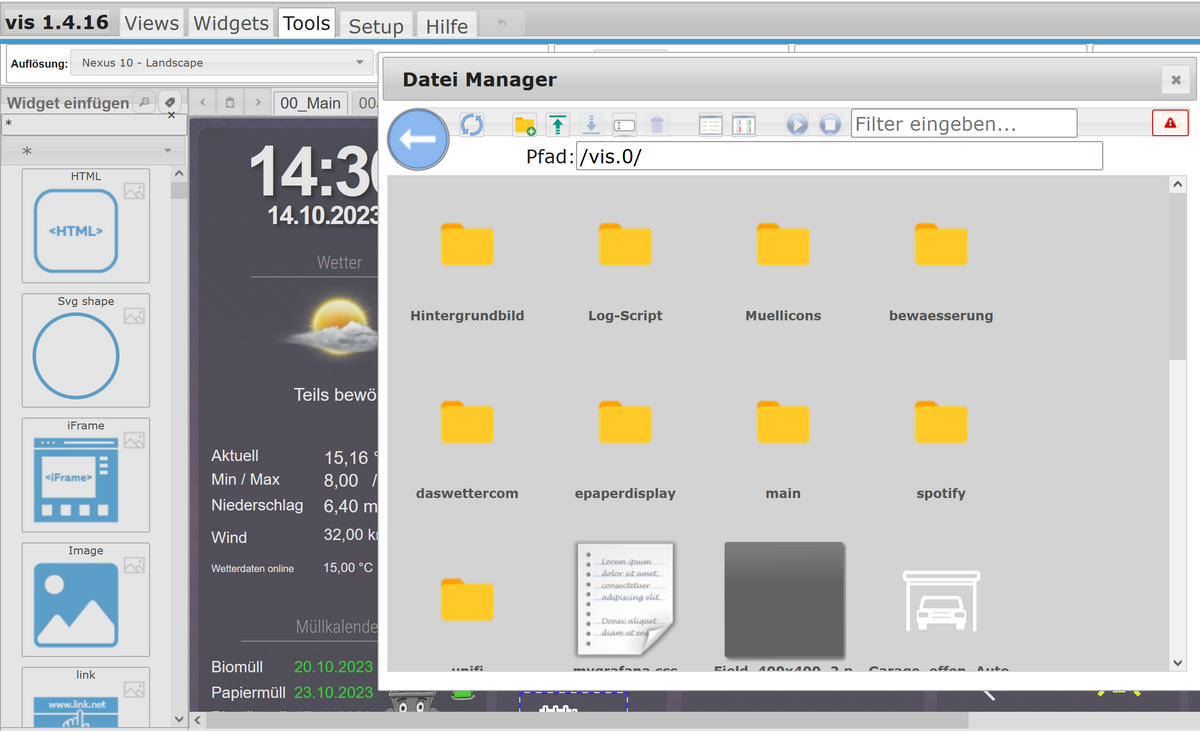Click the partly cloudy weather icon

coord(332,328)
